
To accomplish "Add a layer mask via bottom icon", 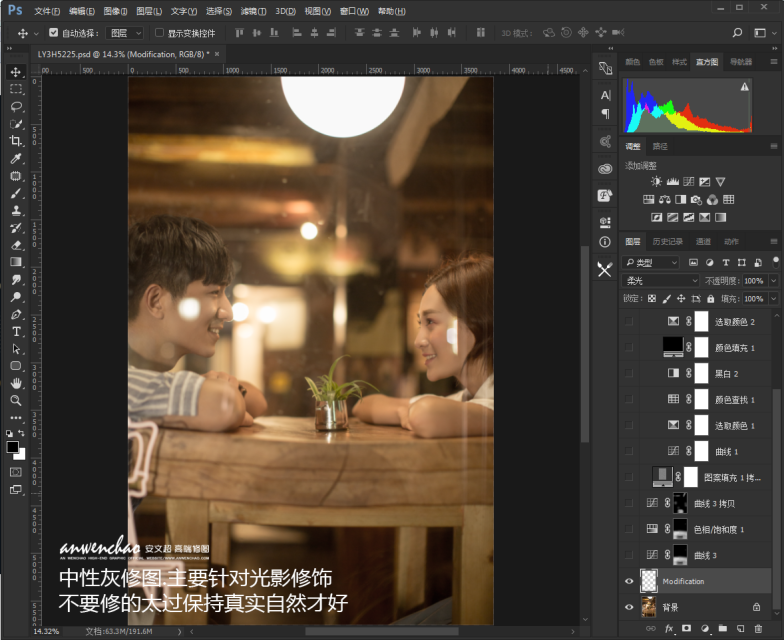I will [x=686, y=628].
